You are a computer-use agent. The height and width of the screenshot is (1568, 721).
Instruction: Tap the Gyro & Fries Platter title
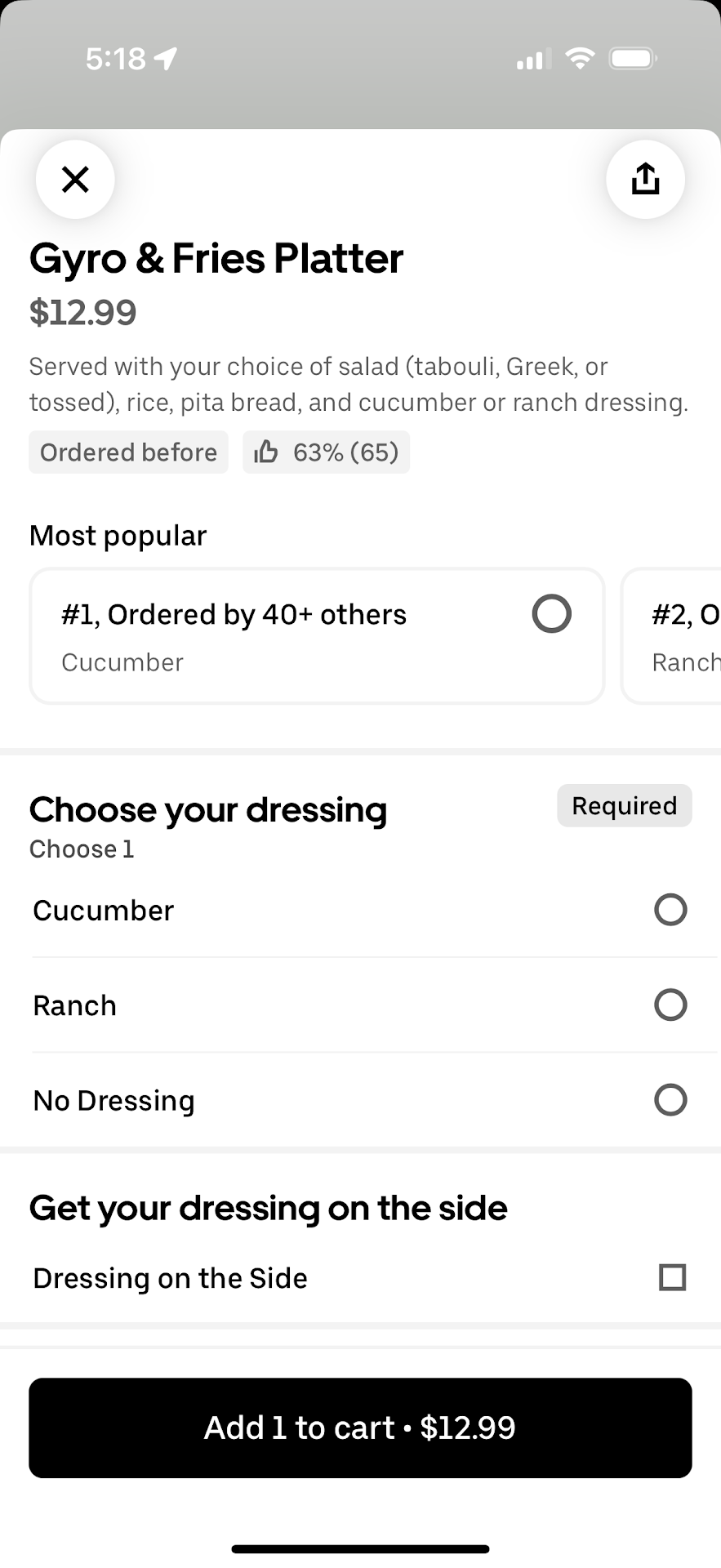(216, 259)
